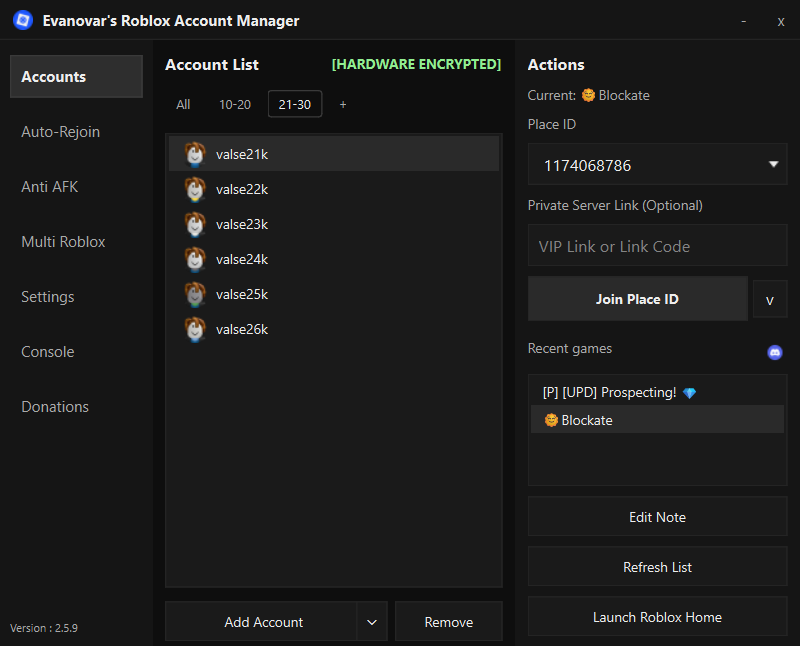Select account name valse22k
The width and height of the screenshot is (800, 646).
click(x=242, y=189)
